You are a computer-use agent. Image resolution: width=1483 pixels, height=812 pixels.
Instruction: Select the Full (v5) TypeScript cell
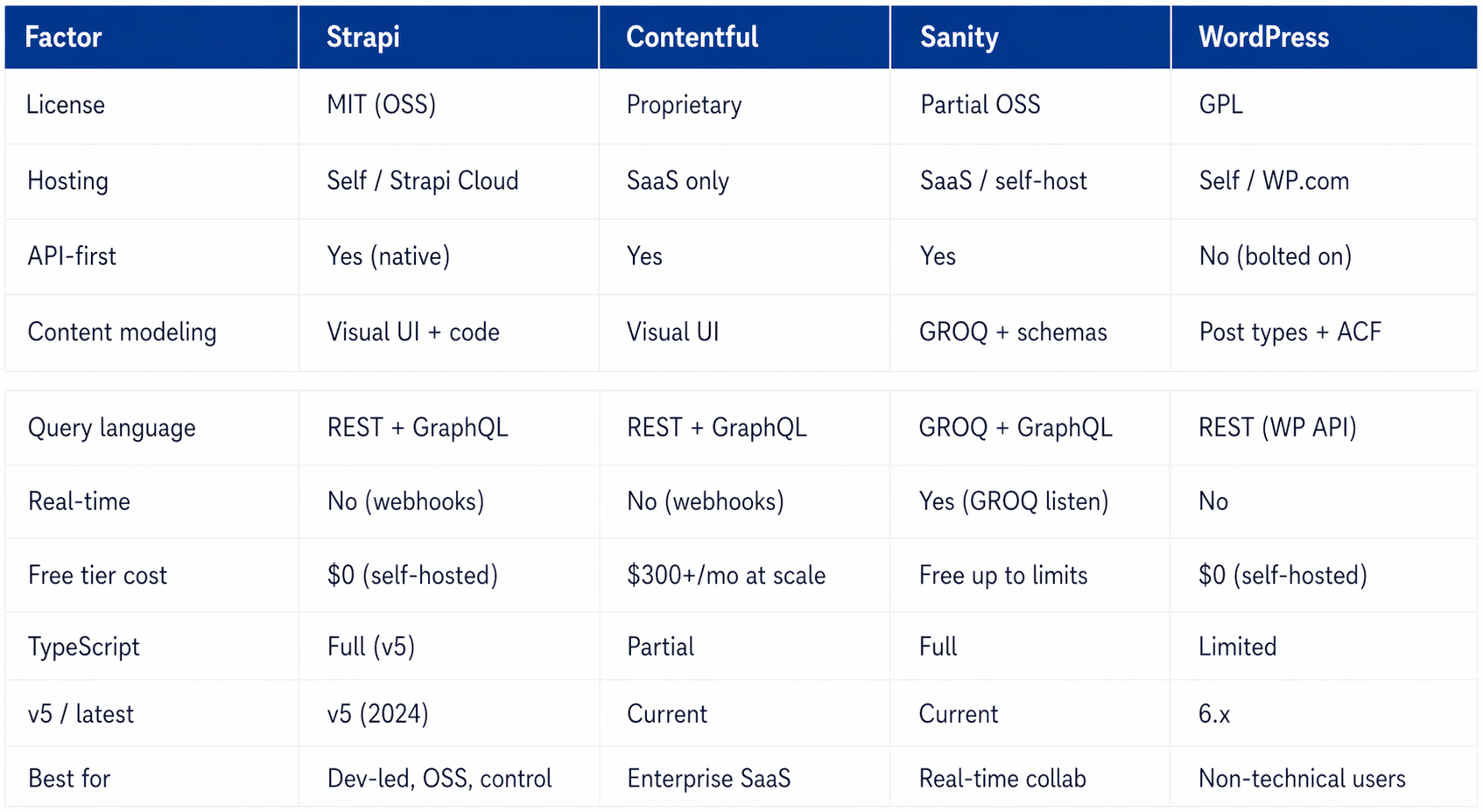[370, 647]
